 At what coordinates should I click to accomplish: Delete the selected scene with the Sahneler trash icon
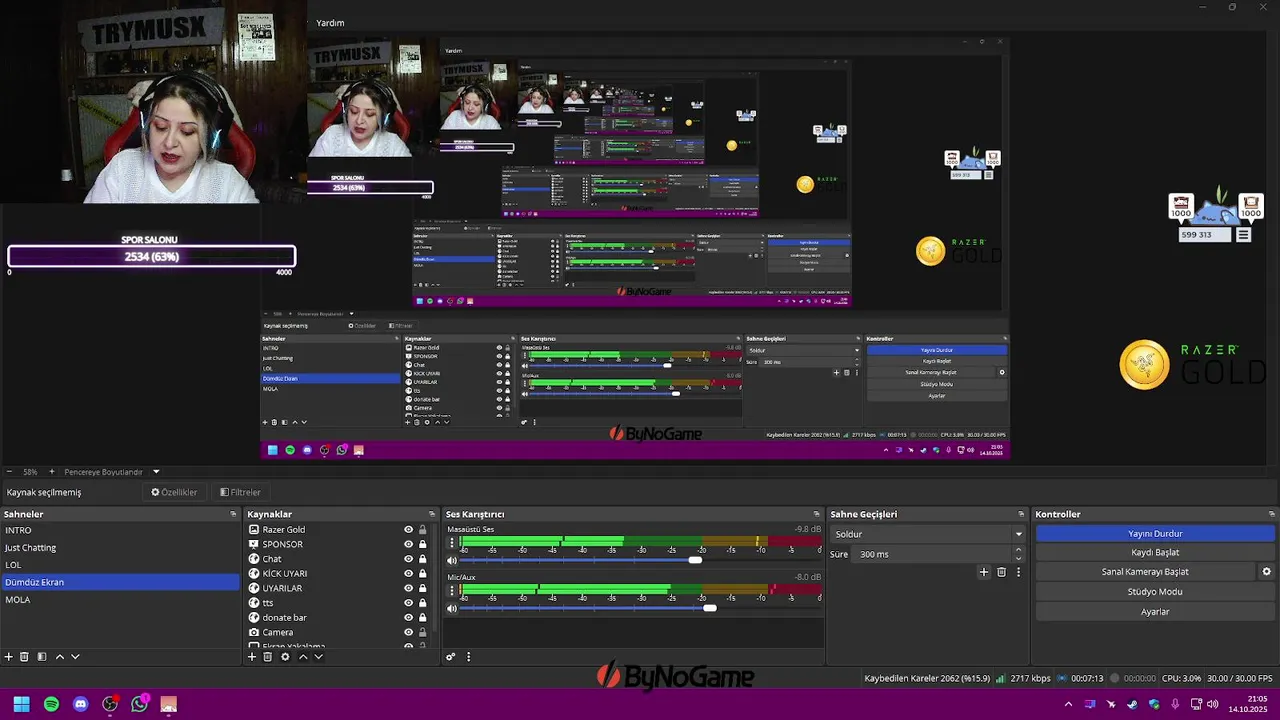pos(25,657)
